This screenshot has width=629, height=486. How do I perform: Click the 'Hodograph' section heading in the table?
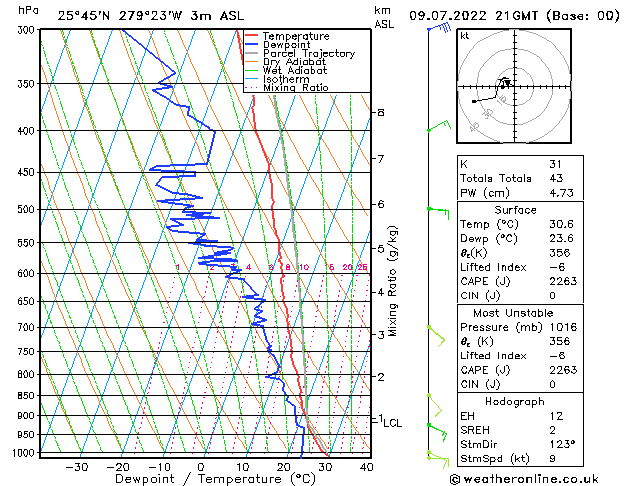click(515, 402)
